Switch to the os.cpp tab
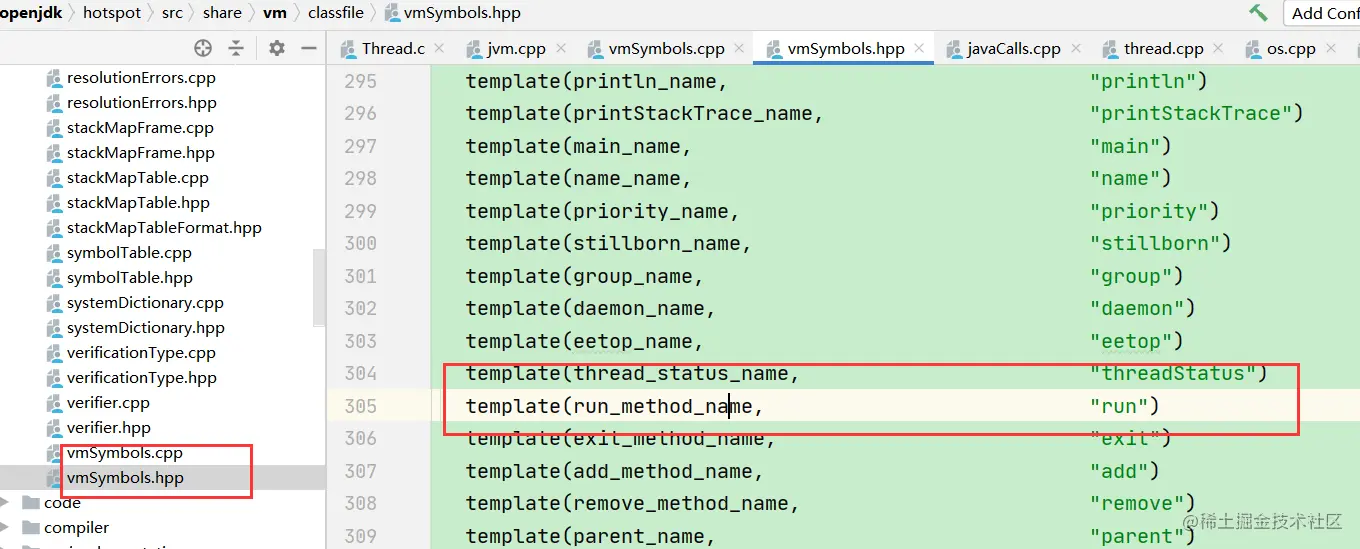The height and width of the screenshot is (549, 1360). click(1291, 49)
